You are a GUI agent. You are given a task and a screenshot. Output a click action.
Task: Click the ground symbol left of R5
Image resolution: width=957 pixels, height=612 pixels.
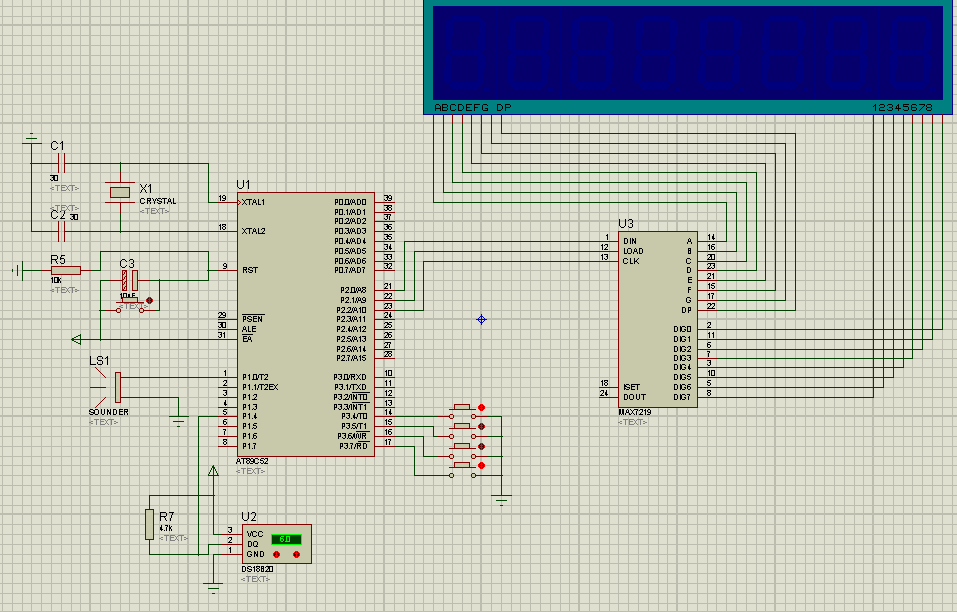pos(18,270)
